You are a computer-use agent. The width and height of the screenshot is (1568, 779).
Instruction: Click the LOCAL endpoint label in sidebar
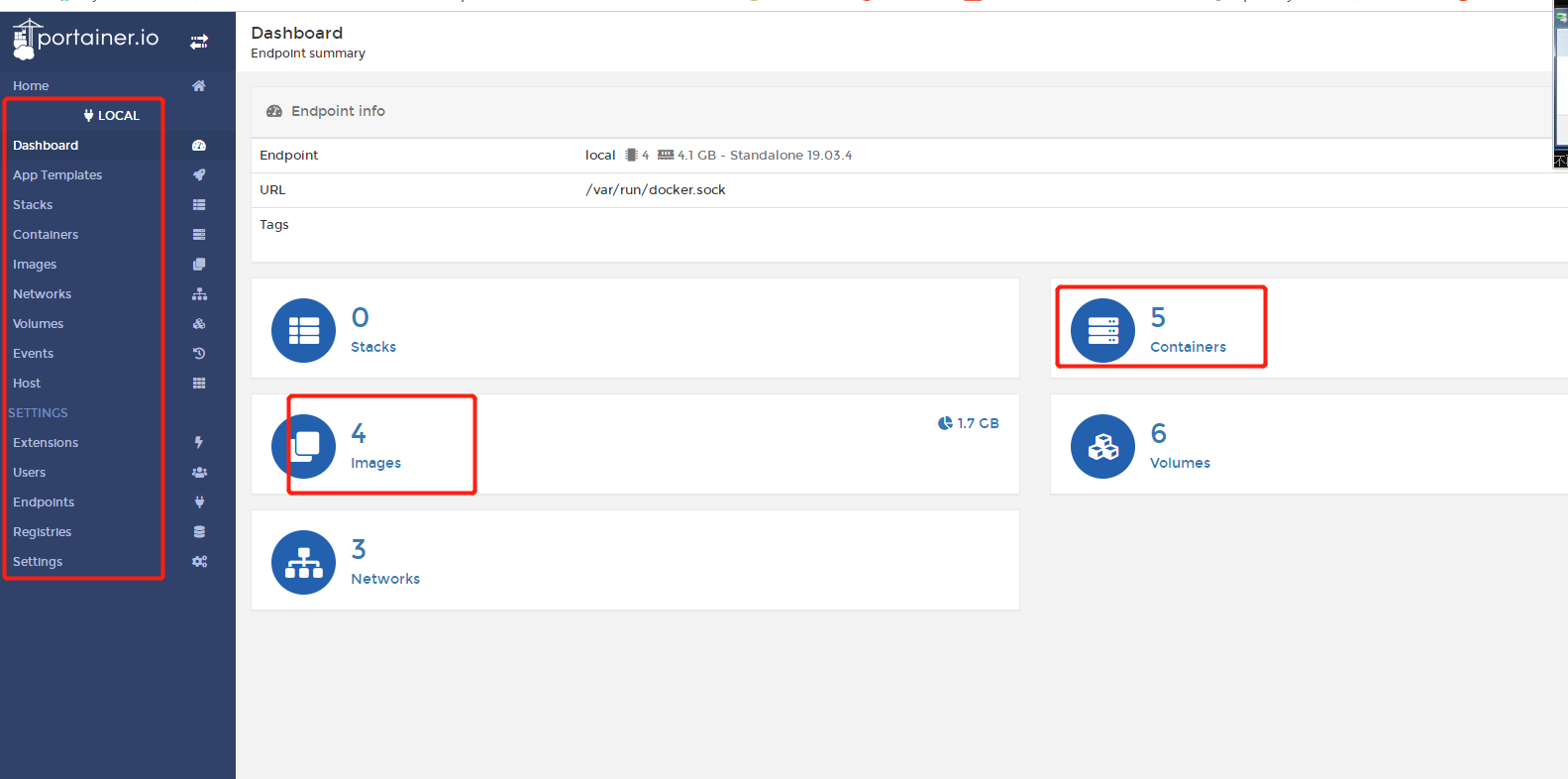point(119,116)
